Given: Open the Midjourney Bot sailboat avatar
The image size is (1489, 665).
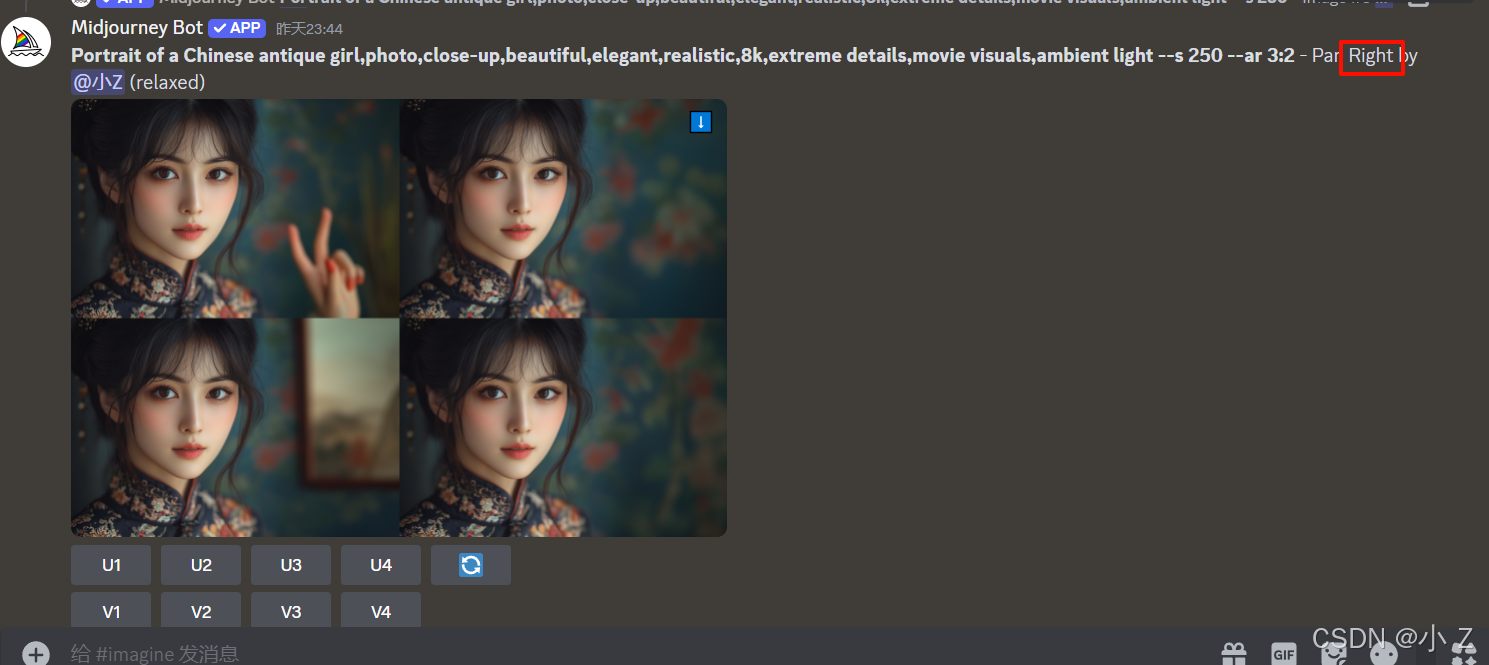Looking at the screenshot, I should 26,42.
